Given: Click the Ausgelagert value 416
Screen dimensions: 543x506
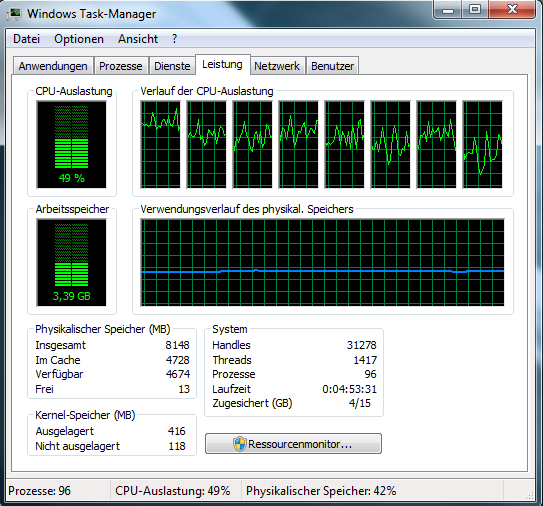Looking at the screenshot, I should [x=177, y=431].
